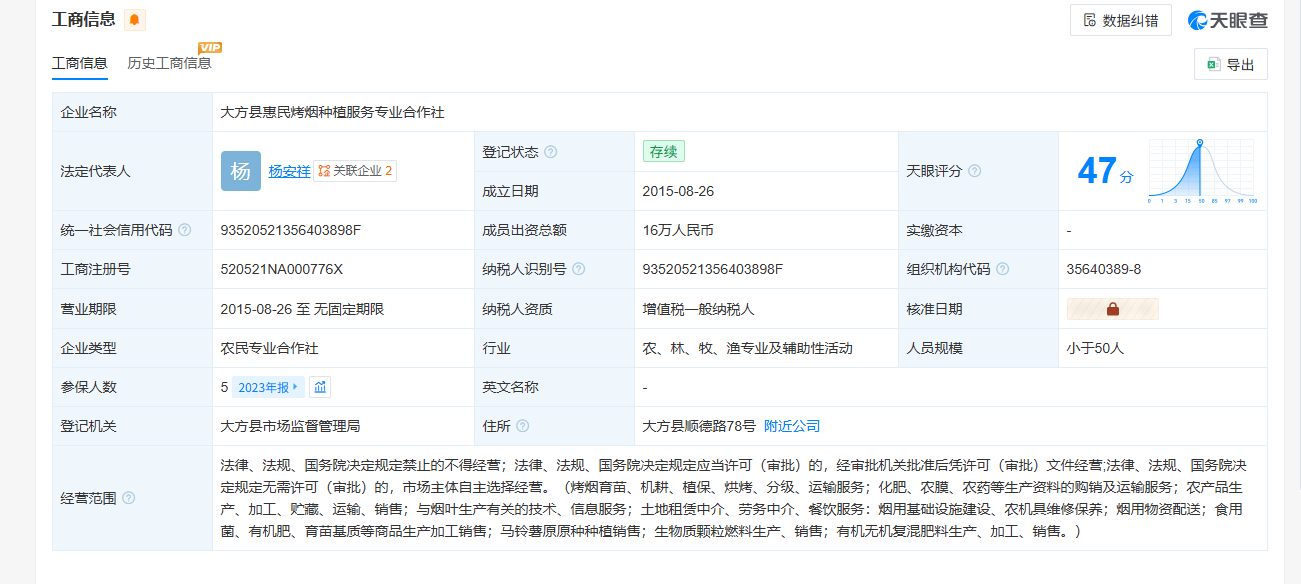Image resolution: width=1301 pixels, height=584 pixels.
Task: Click help icon beside 统一社会信用代码
Action: pos(185,230)
